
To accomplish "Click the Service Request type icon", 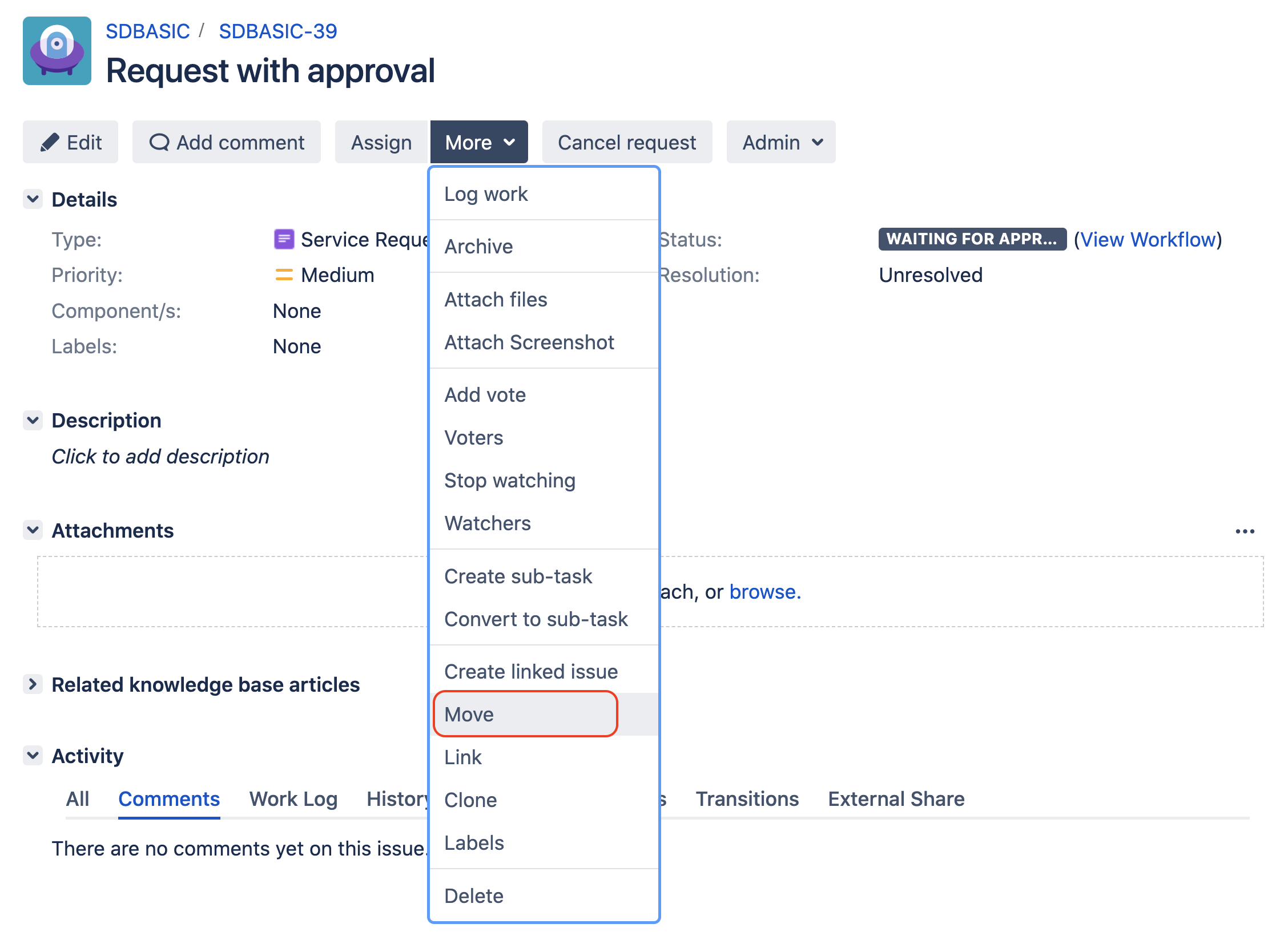I will 284,240.
